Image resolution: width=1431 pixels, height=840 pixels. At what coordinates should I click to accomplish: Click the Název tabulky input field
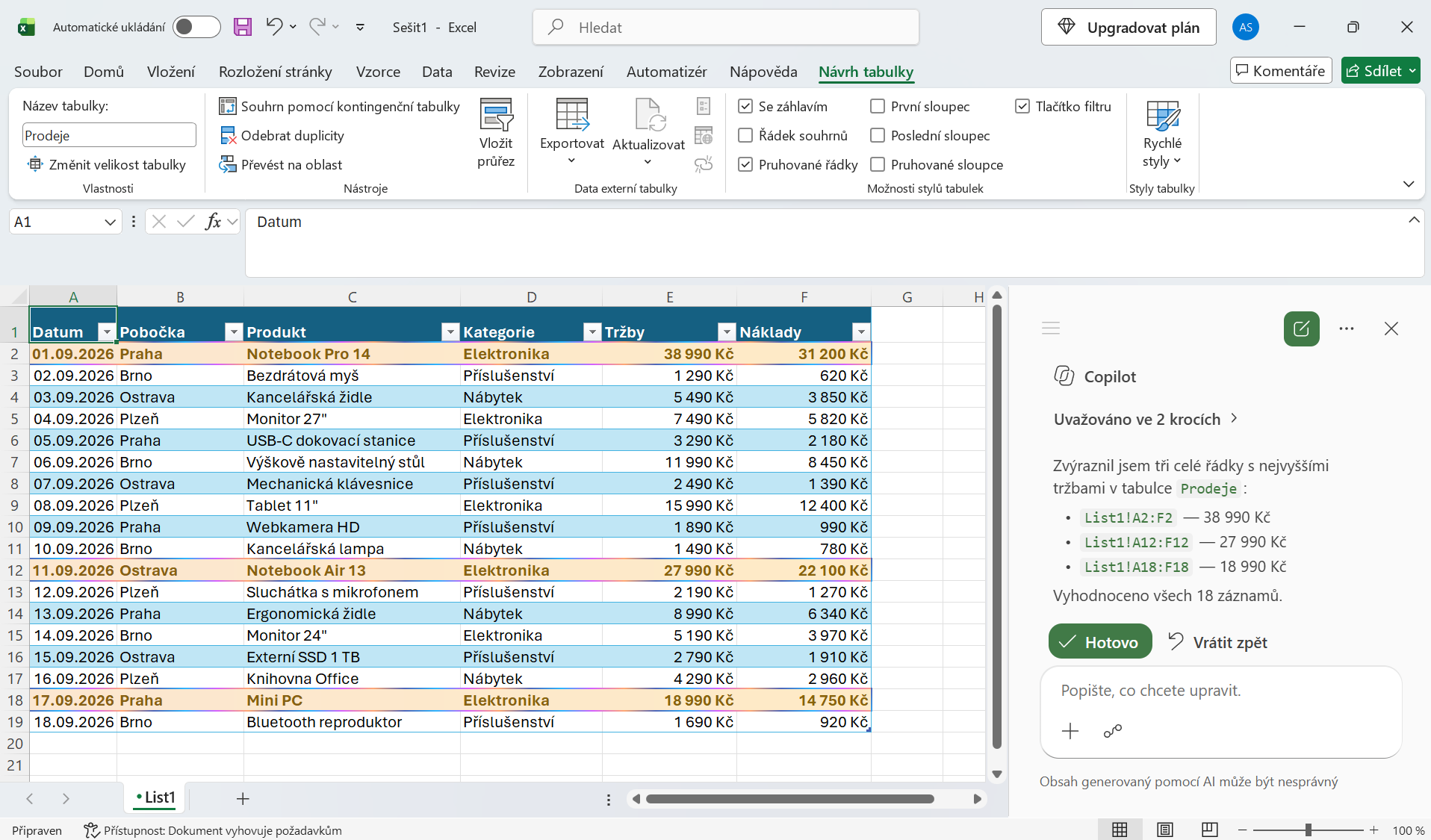[109, 135]
